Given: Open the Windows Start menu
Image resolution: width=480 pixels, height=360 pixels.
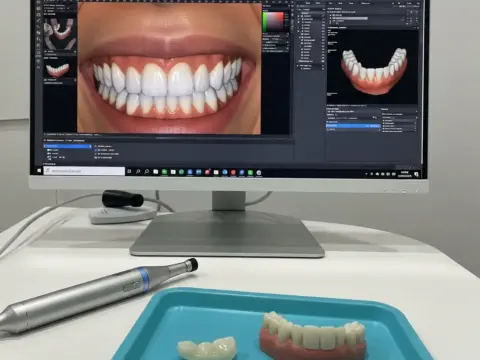Looking at the screenshot, I should click(x=39, y=170).
